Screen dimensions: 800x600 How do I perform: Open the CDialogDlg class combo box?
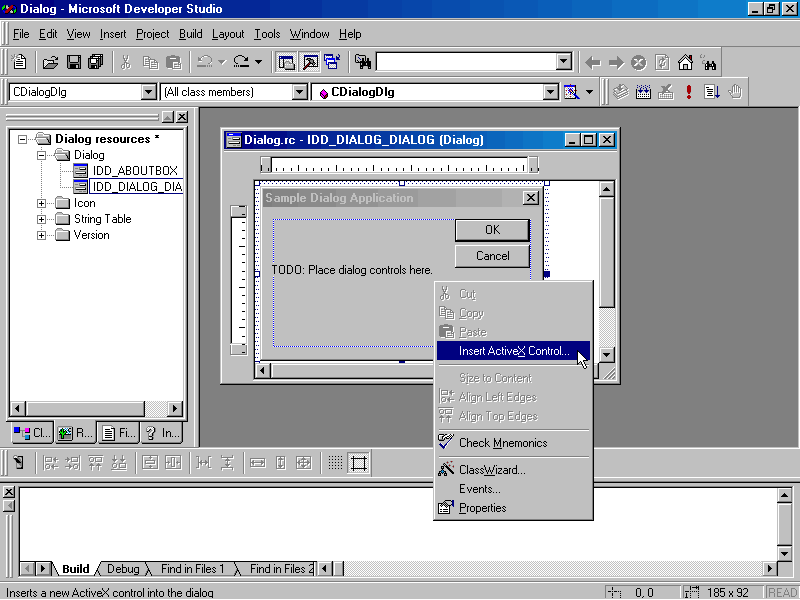(148, 92)
